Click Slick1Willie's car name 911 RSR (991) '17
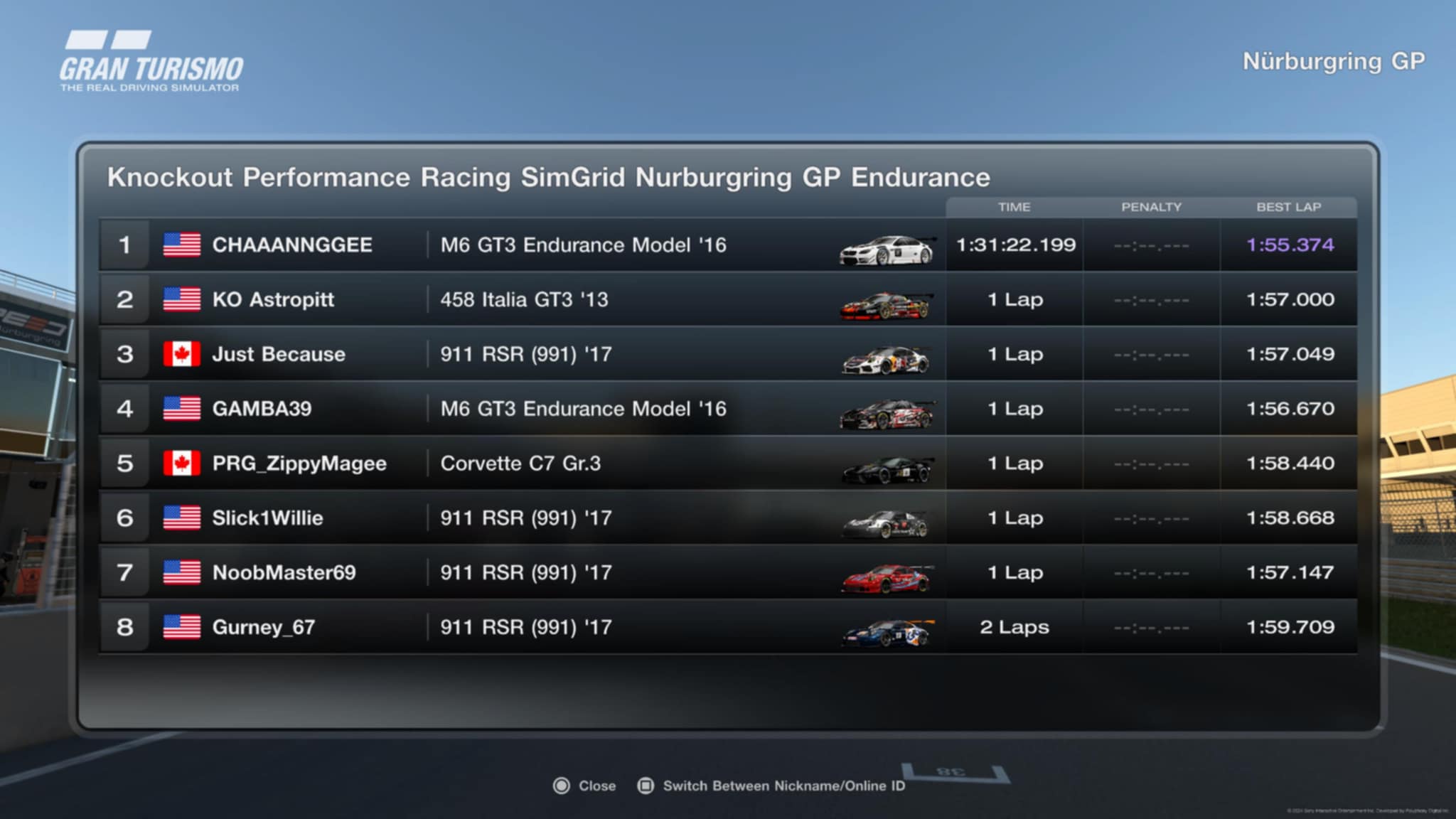Image resolution: width=1456 pixels, height=819 pixels. click(x=526, y=518)
